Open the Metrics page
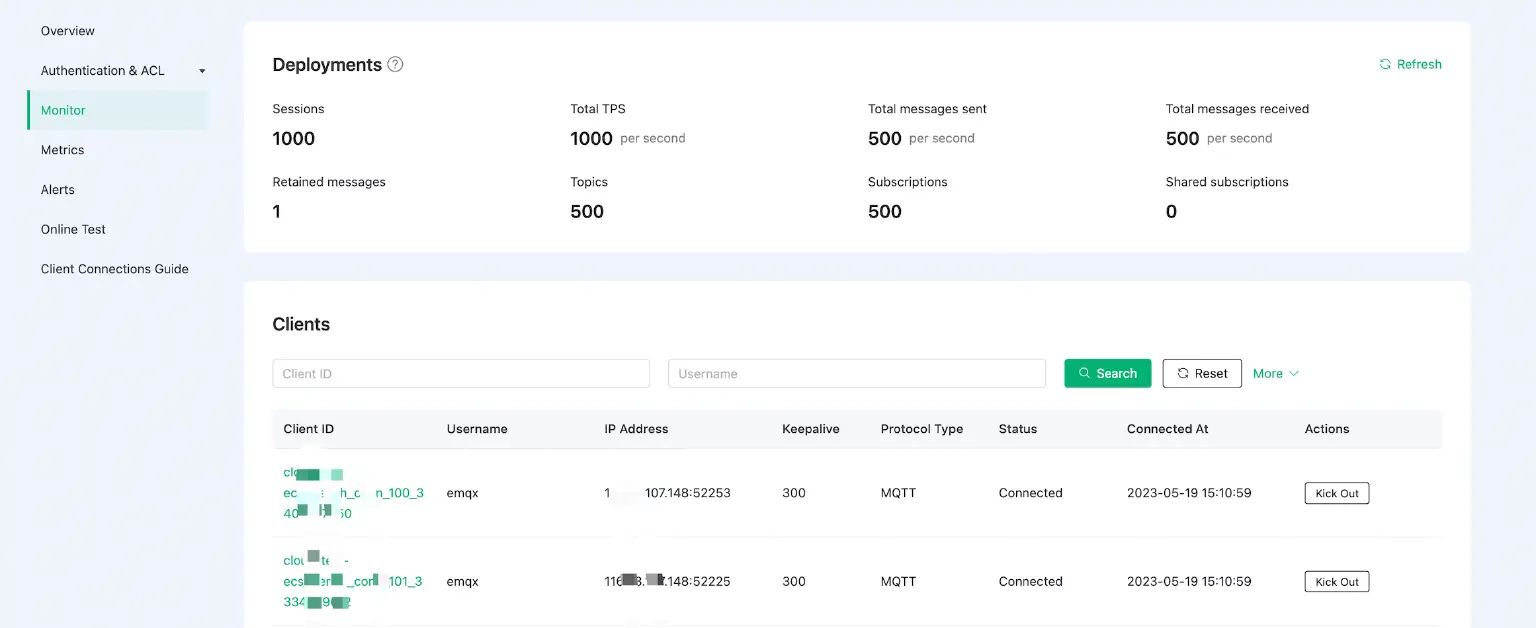The image size is (1536, 628). 62,149
